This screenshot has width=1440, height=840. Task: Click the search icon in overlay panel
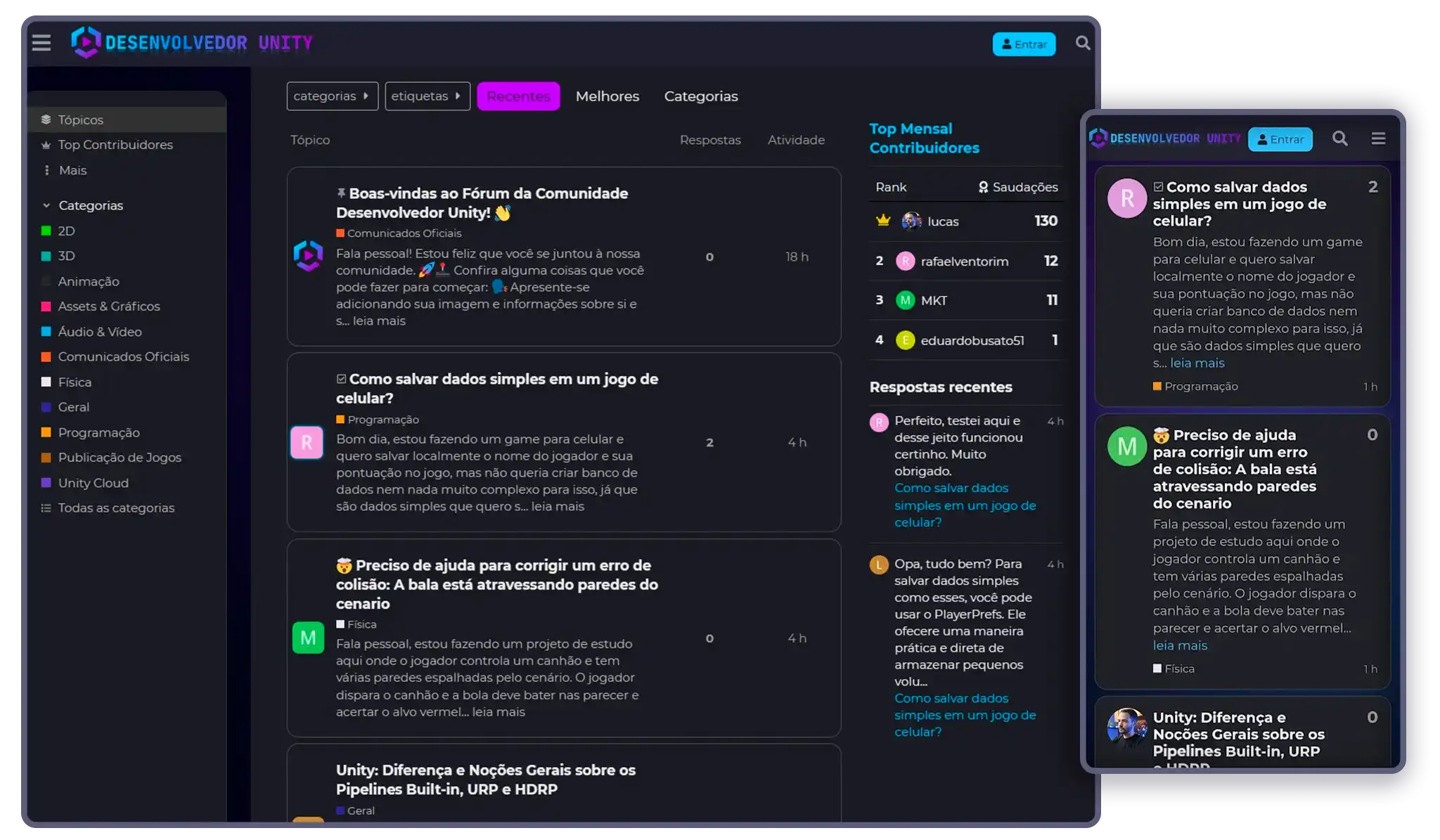tap(1340, 139)
